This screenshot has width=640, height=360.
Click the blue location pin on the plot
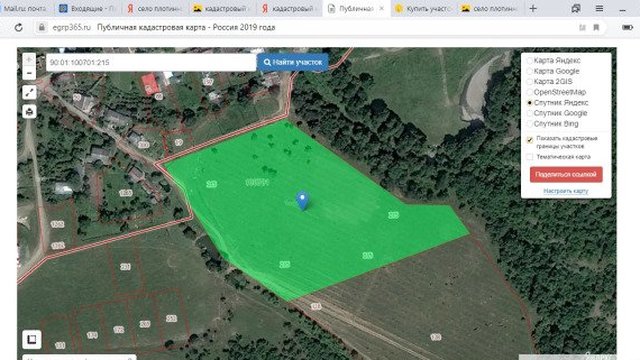click(302, 200)
